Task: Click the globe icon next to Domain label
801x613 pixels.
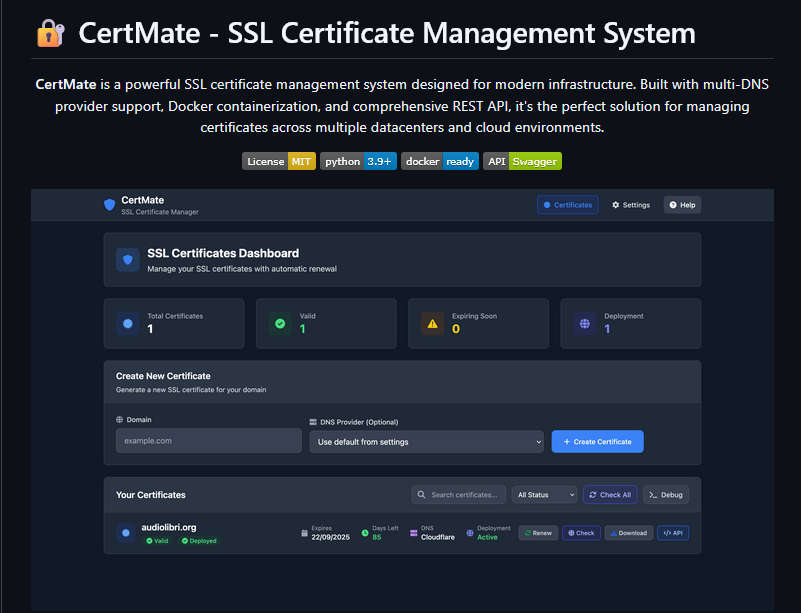Action: 120,419
